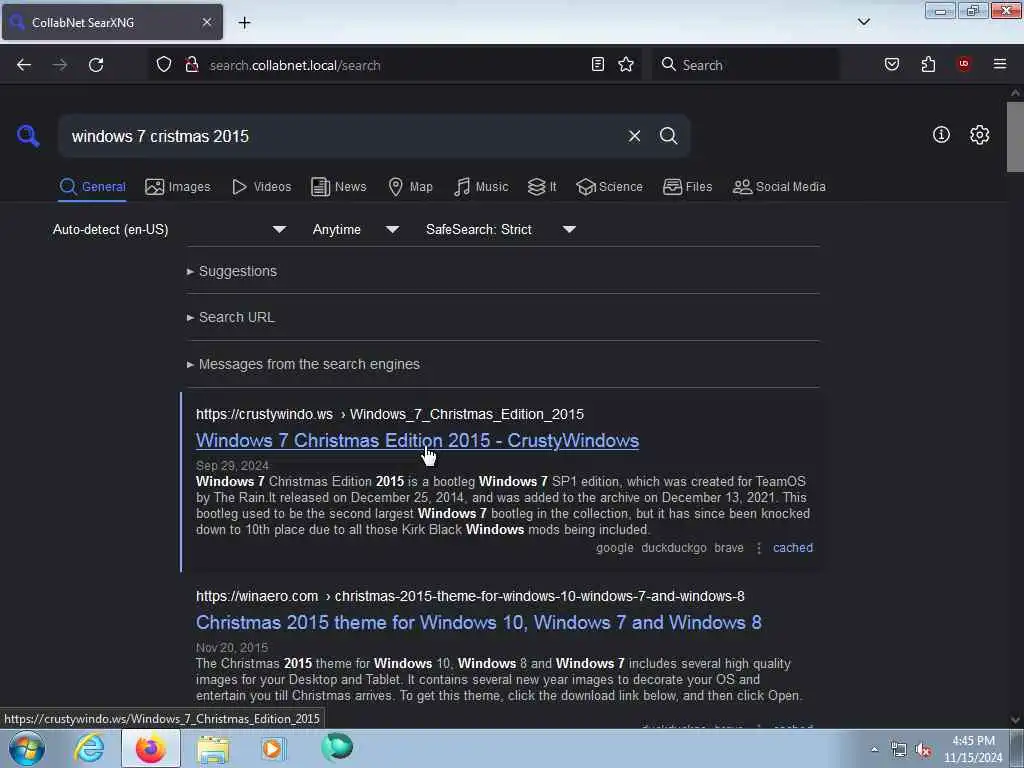Show hidden tray icons arrow
1024x768 pixels.
tap(874, 750)
